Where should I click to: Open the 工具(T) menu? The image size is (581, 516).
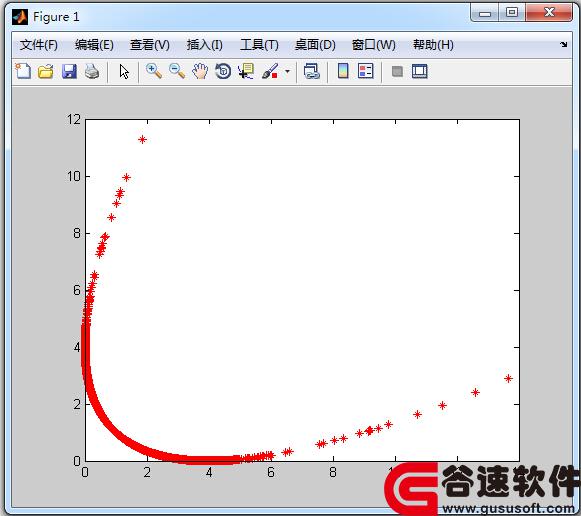point(259,45)
